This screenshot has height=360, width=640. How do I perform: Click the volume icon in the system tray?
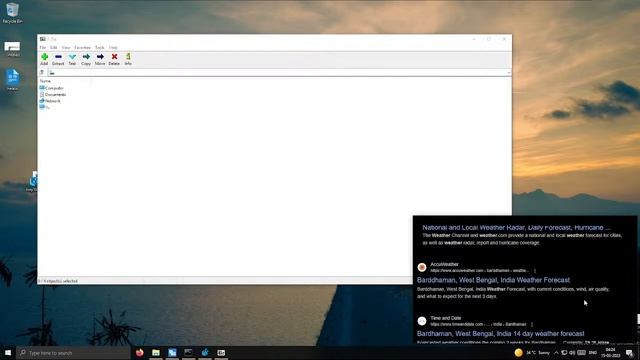(x=572, y=353)
